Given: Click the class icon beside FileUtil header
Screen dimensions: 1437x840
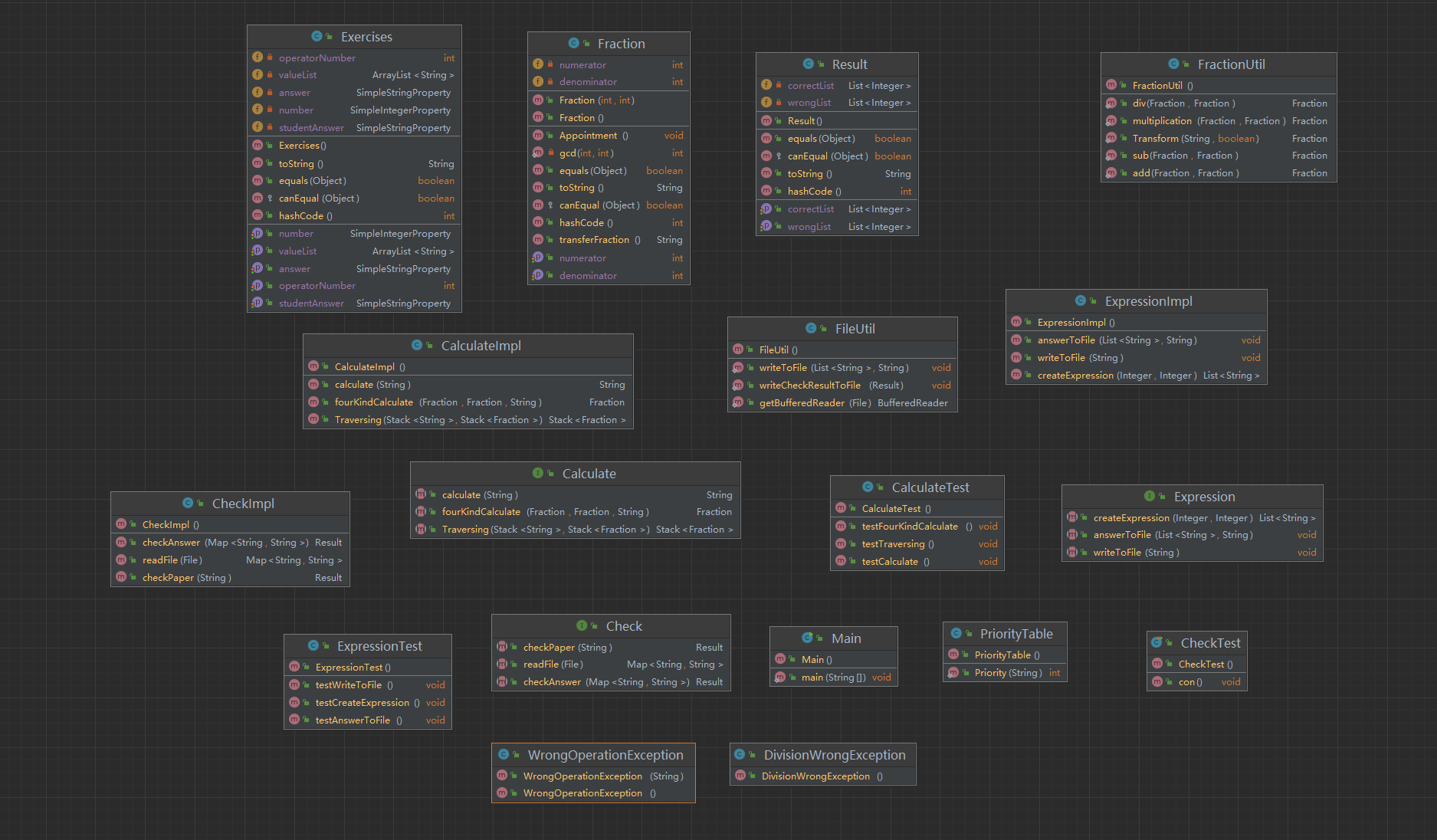Looking at the screenshot, I should click(x=811, y=329).
